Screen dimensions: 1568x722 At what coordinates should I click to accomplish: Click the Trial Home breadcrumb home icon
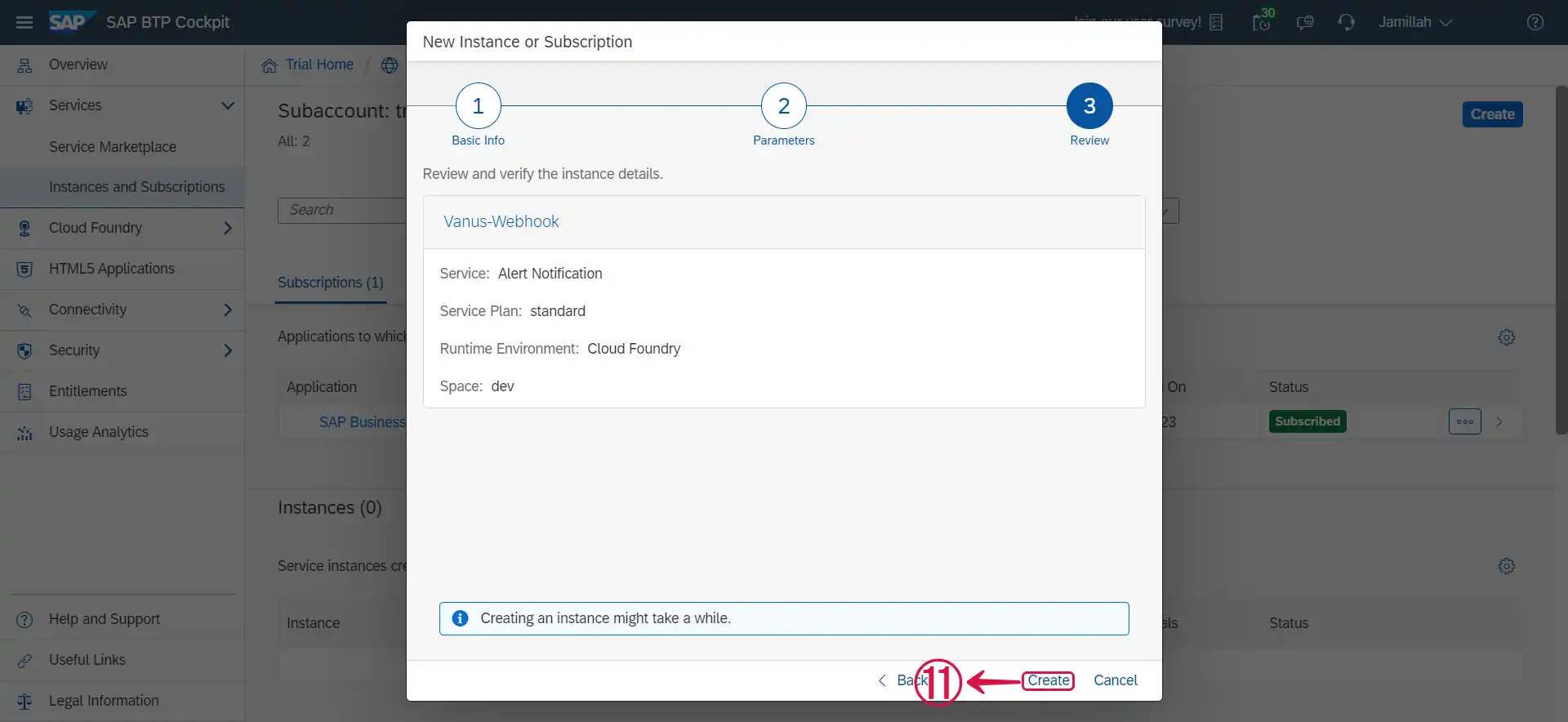(x=269, y=65)
